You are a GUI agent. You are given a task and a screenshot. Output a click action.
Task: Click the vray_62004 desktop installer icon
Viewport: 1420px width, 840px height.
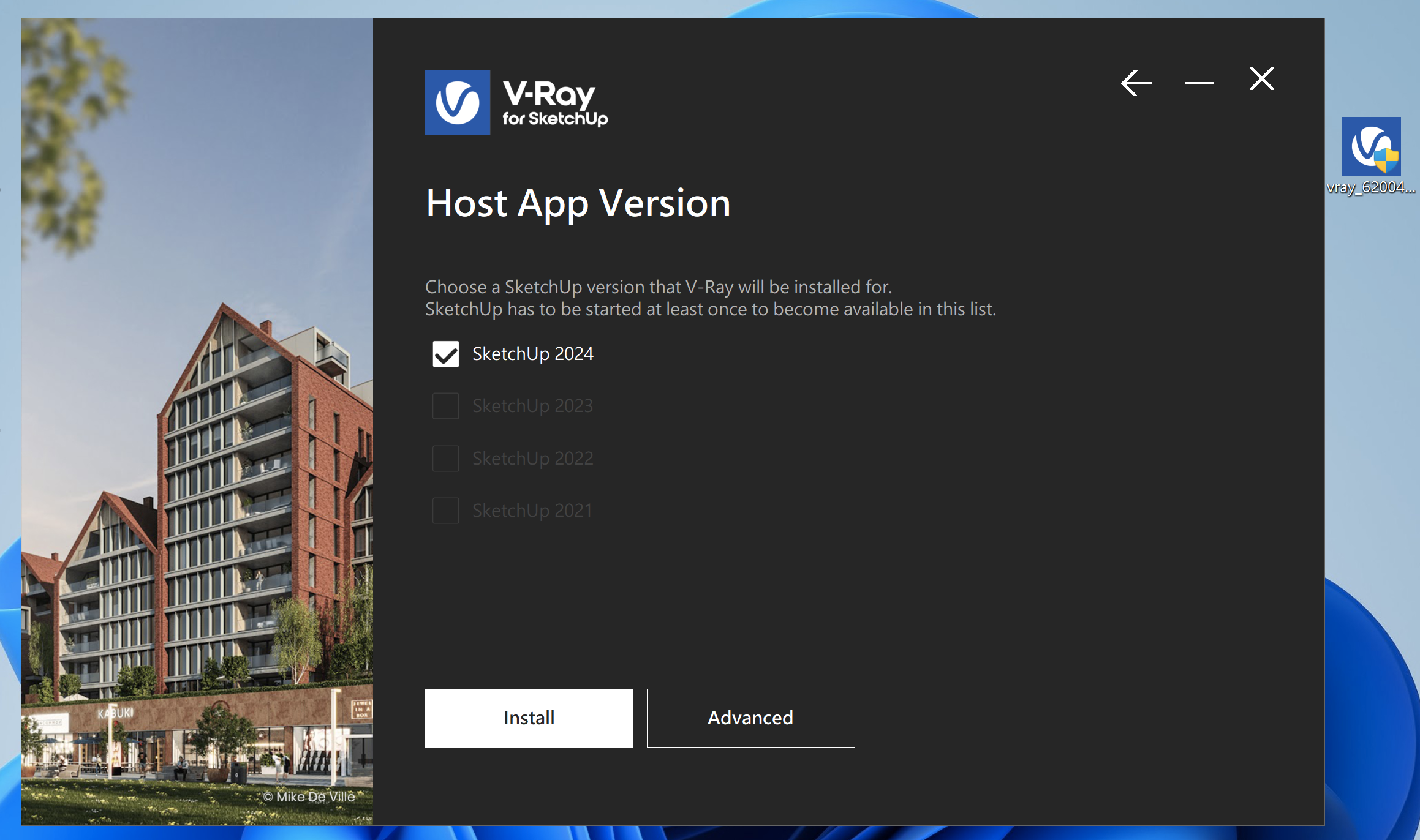tap(1371, 147)
